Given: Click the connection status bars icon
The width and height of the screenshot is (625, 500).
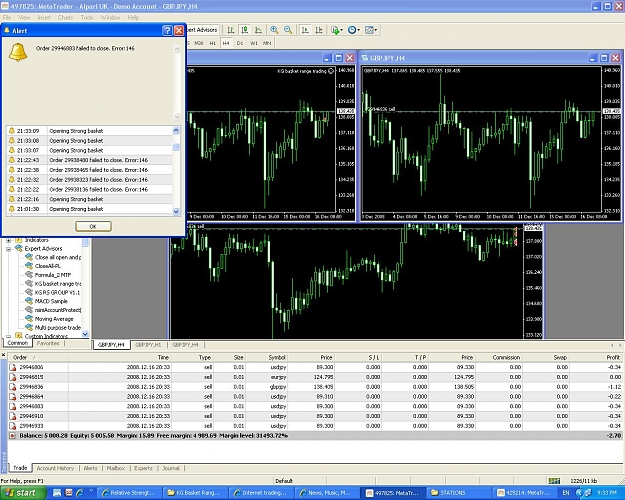Looking at the screenshot, I should coord(554,481).
